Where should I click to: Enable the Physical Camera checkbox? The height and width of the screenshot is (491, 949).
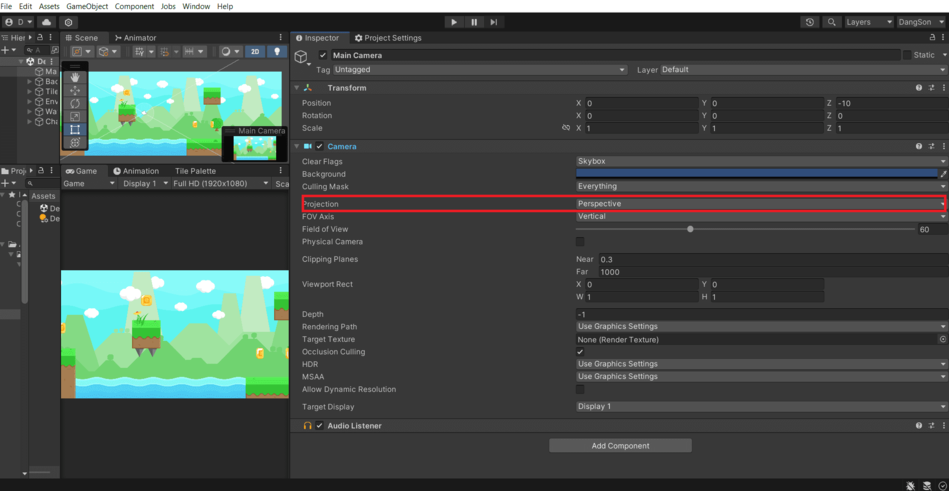pos(580,242)
